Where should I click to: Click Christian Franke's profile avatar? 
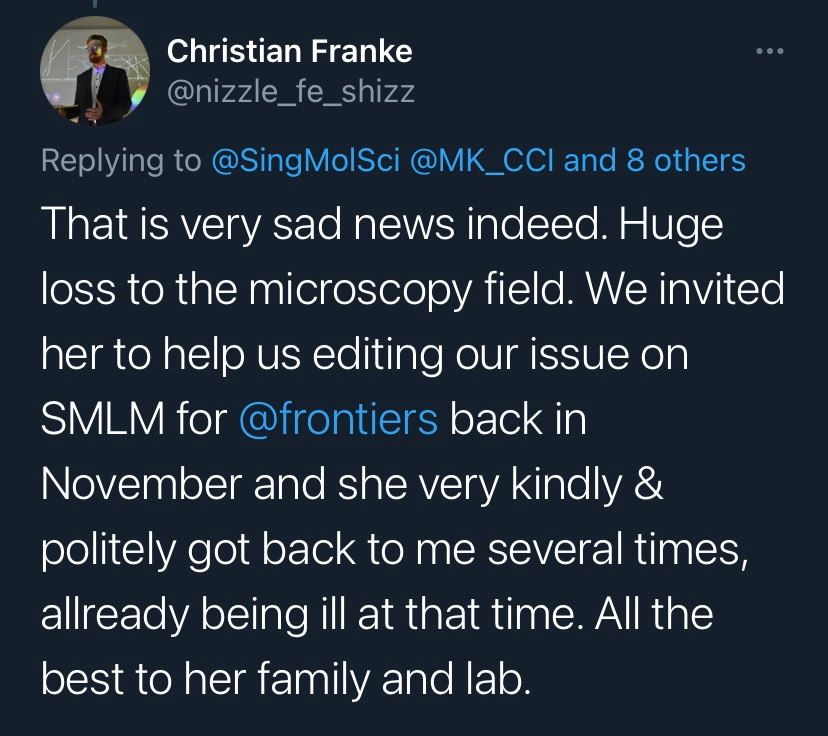coord(86,79)
